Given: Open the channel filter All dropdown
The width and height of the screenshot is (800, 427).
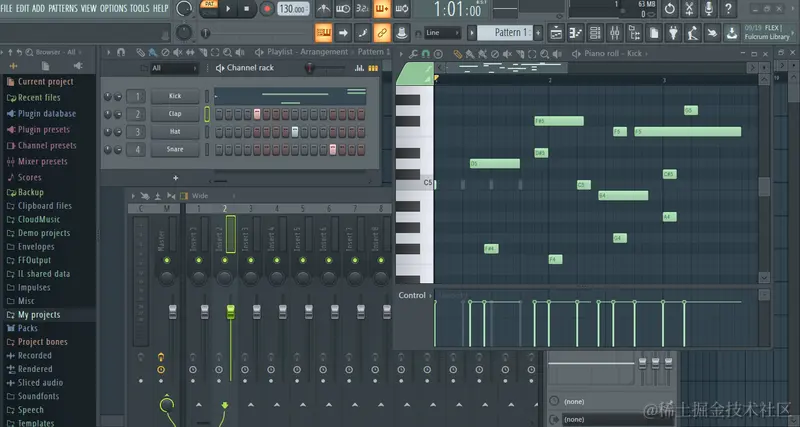Looking at the screenshot, I should 173,68.
